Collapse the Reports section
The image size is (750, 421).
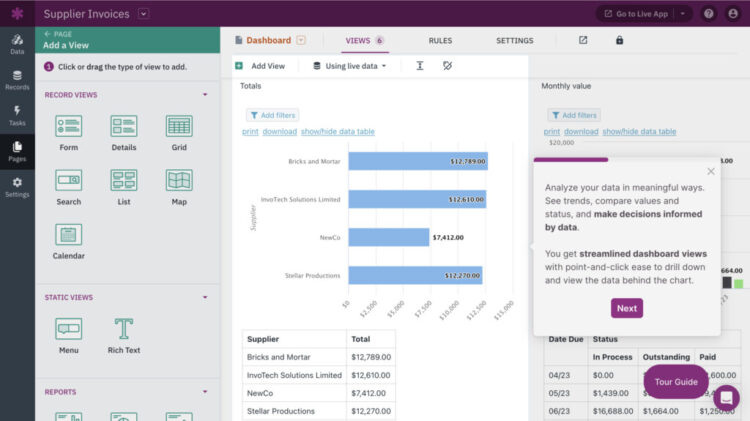point(205,392)
